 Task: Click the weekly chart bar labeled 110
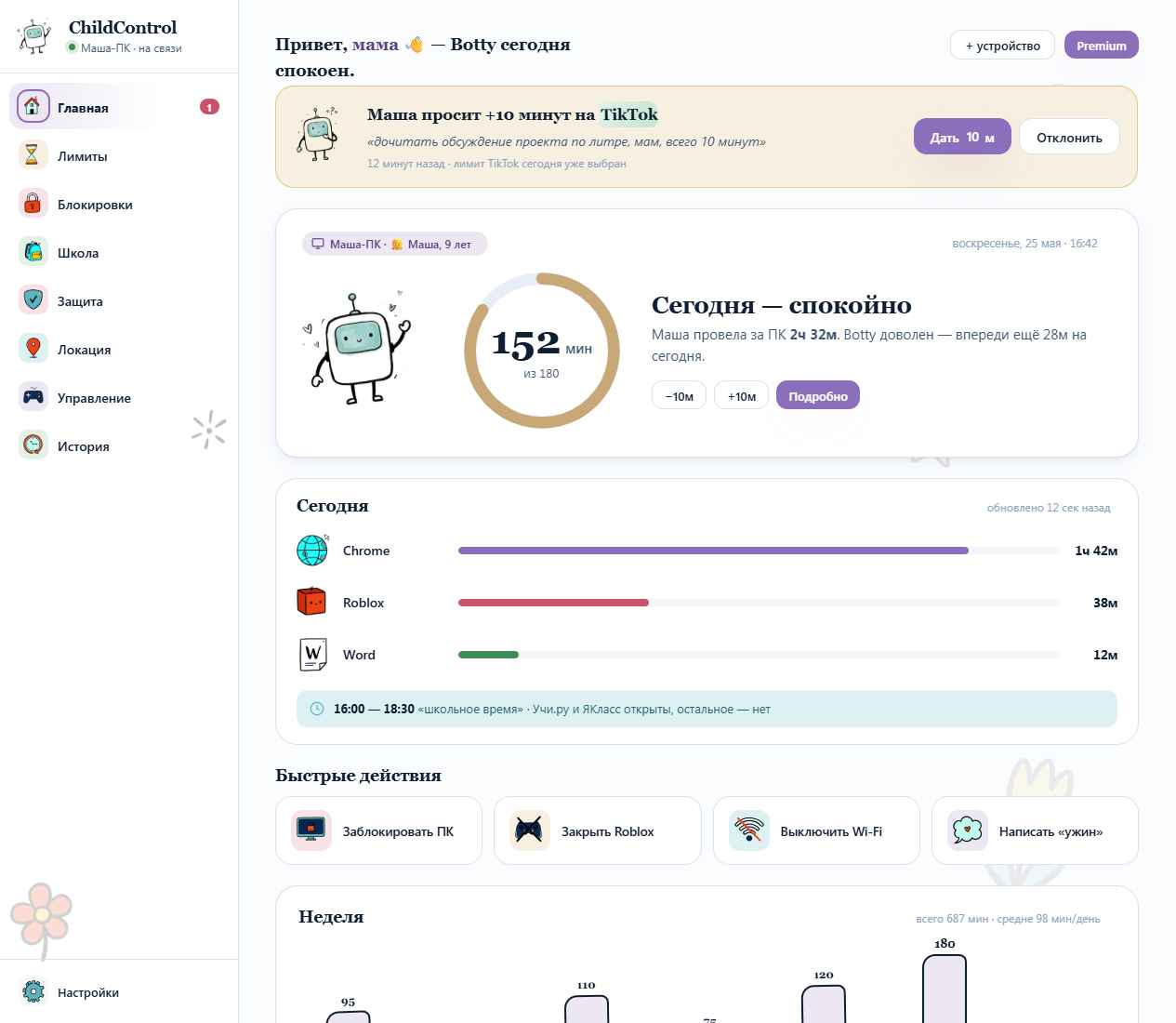587,1009
